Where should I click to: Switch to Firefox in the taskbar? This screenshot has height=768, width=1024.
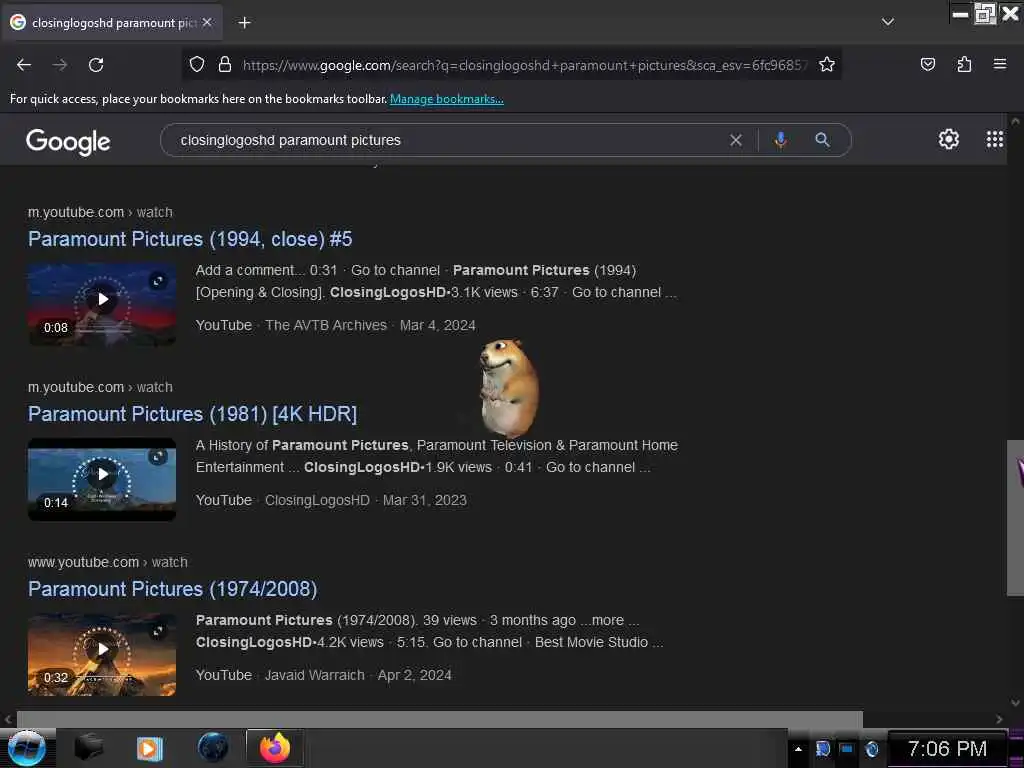pos(275,748)
